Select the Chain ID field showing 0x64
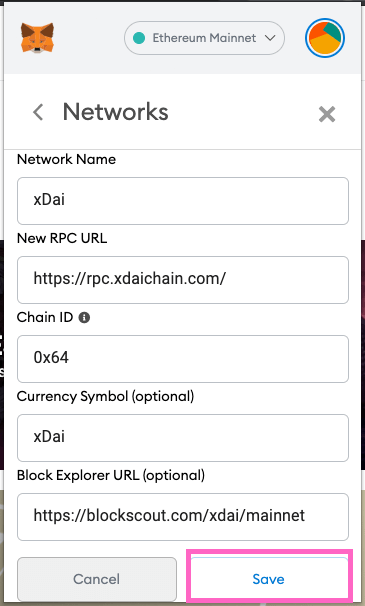 click(x=183, y=359)
